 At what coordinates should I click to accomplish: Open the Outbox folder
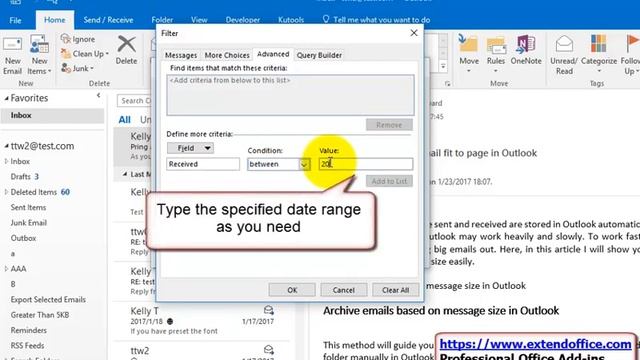(x=23, y=238)
